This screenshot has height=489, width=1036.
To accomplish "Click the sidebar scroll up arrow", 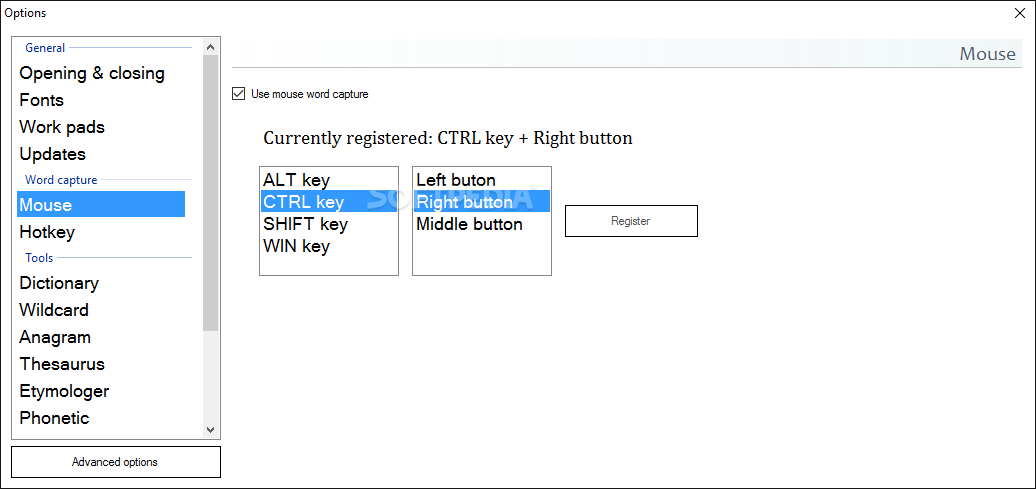I will (x=210, y=47).
